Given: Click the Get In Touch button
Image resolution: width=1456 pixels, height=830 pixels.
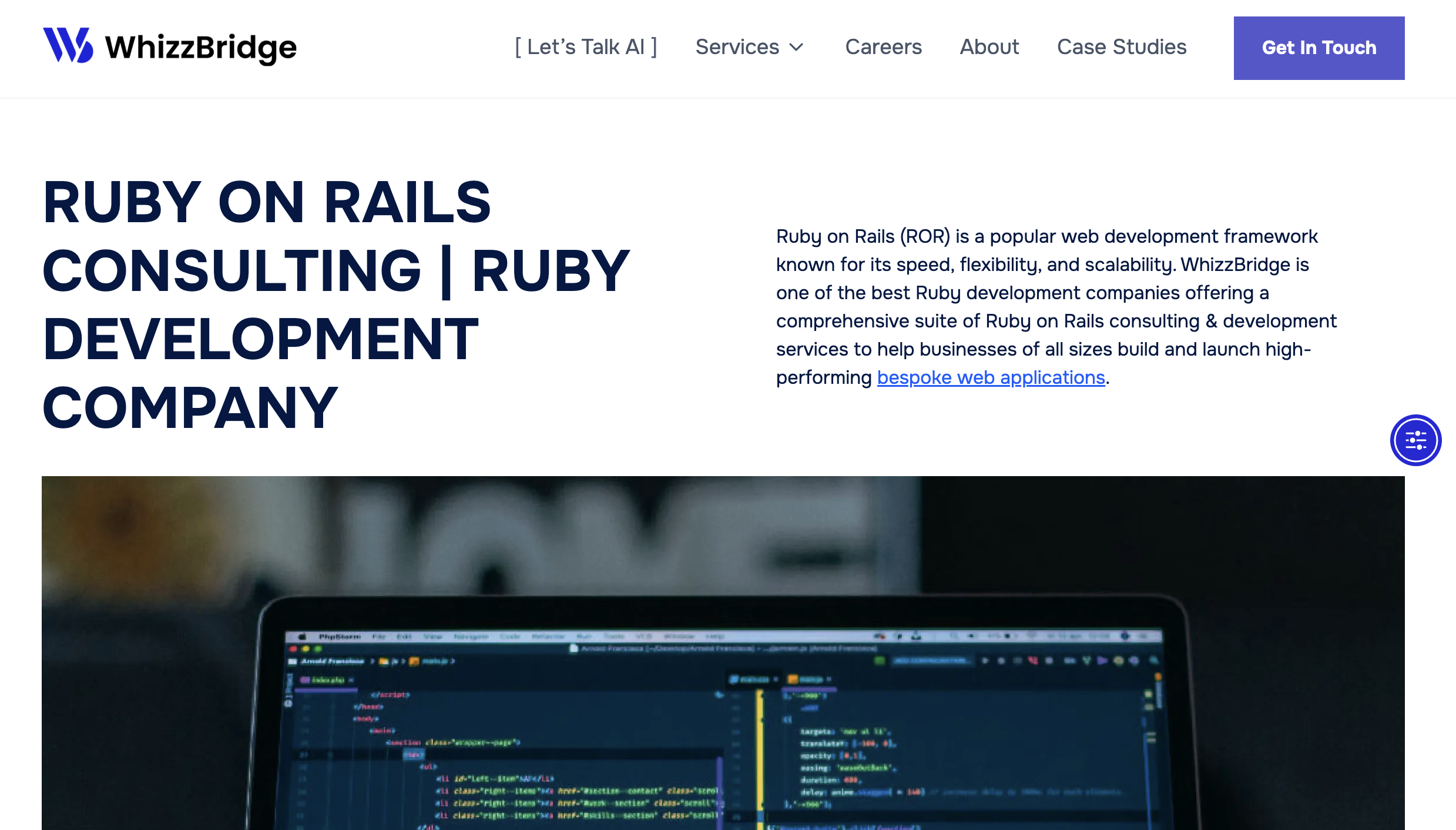Looking at the screenshot, I should coord(1319,48).
